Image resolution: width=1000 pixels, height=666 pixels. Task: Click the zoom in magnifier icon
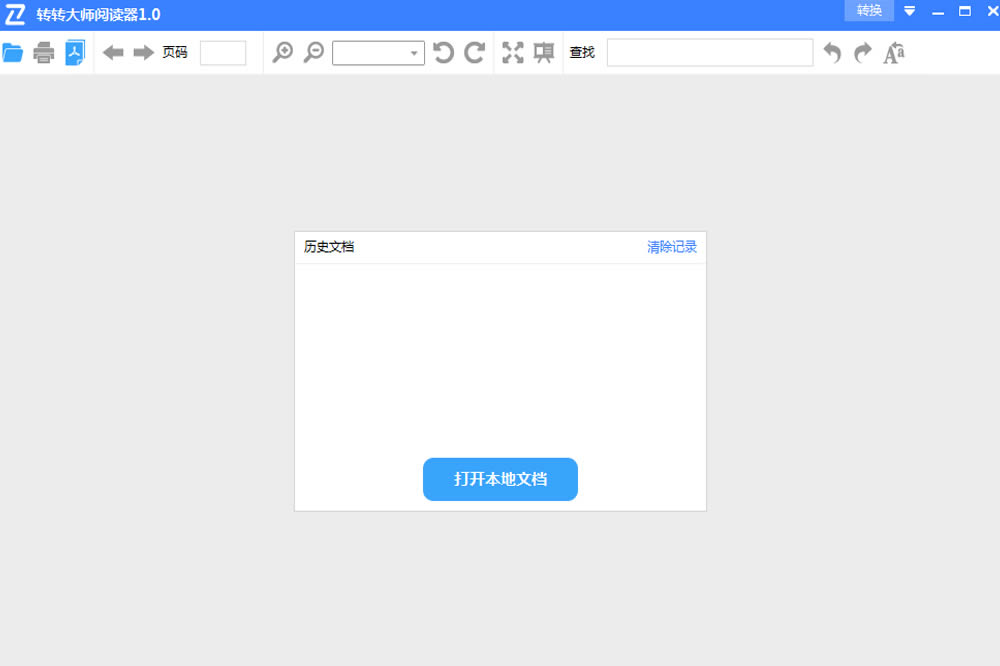[x=283, y=53]
